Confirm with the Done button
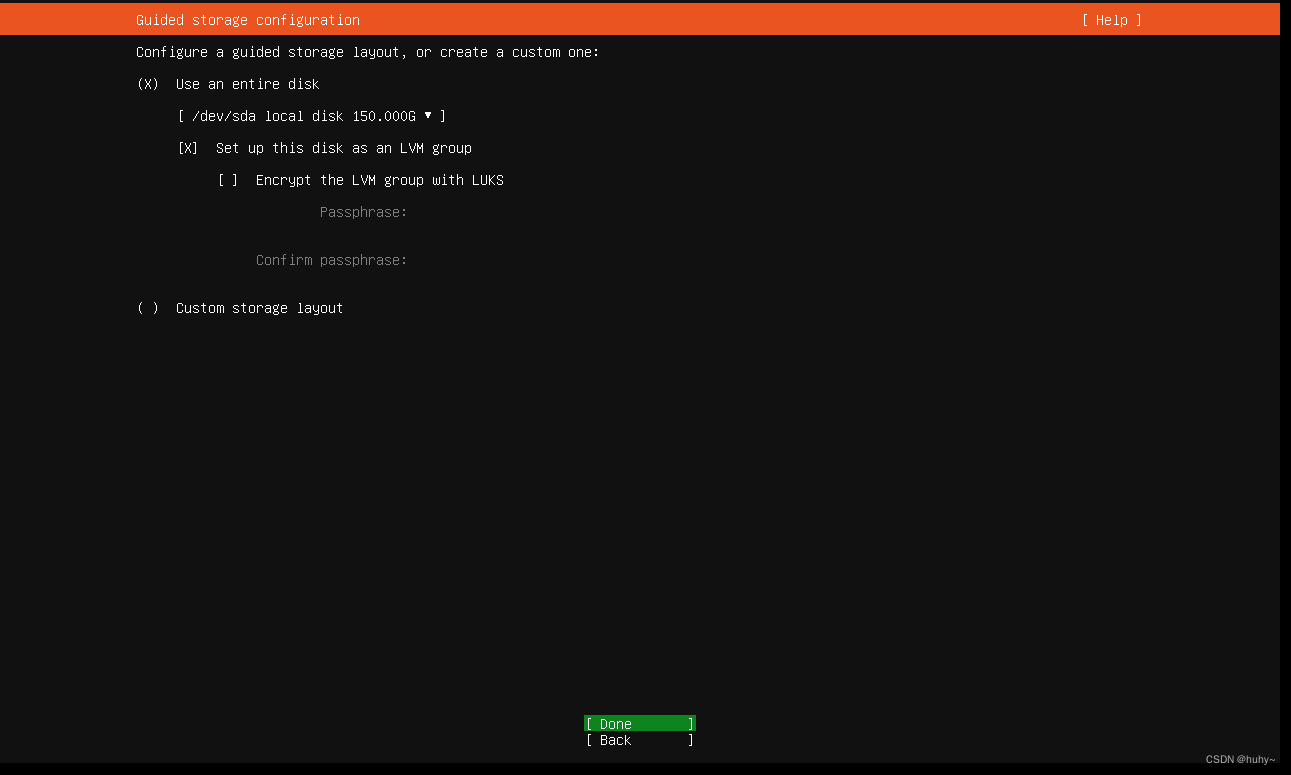Screen dimensions: 1291x775 click(640, 724)
